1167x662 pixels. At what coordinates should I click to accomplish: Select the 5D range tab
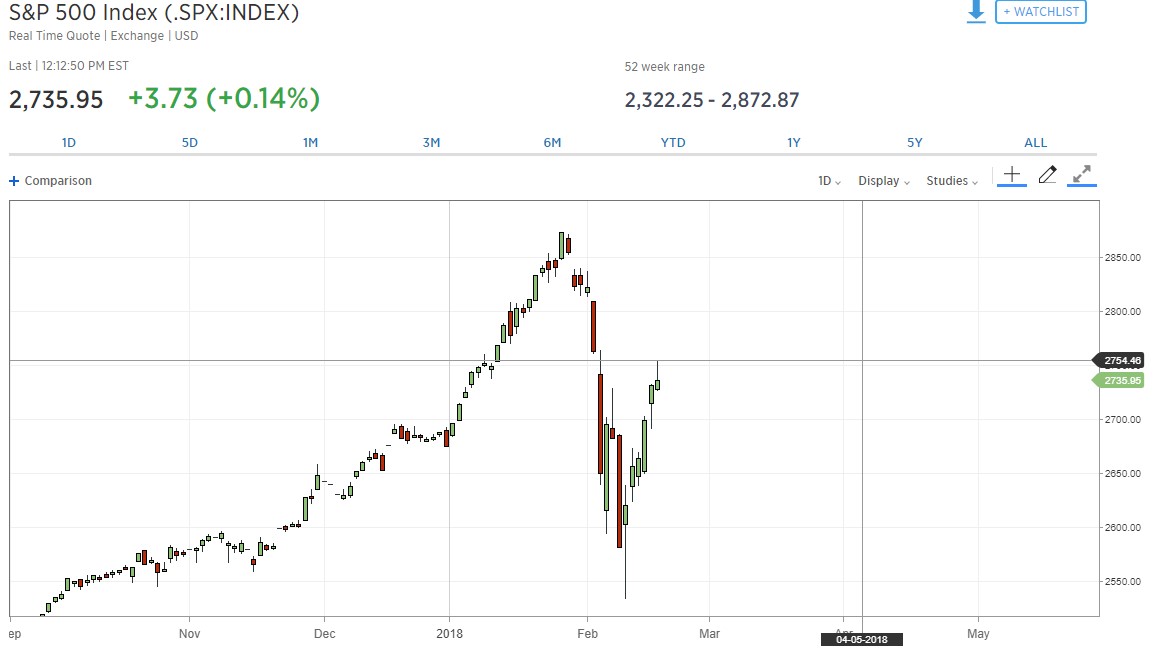click(190, 143)
